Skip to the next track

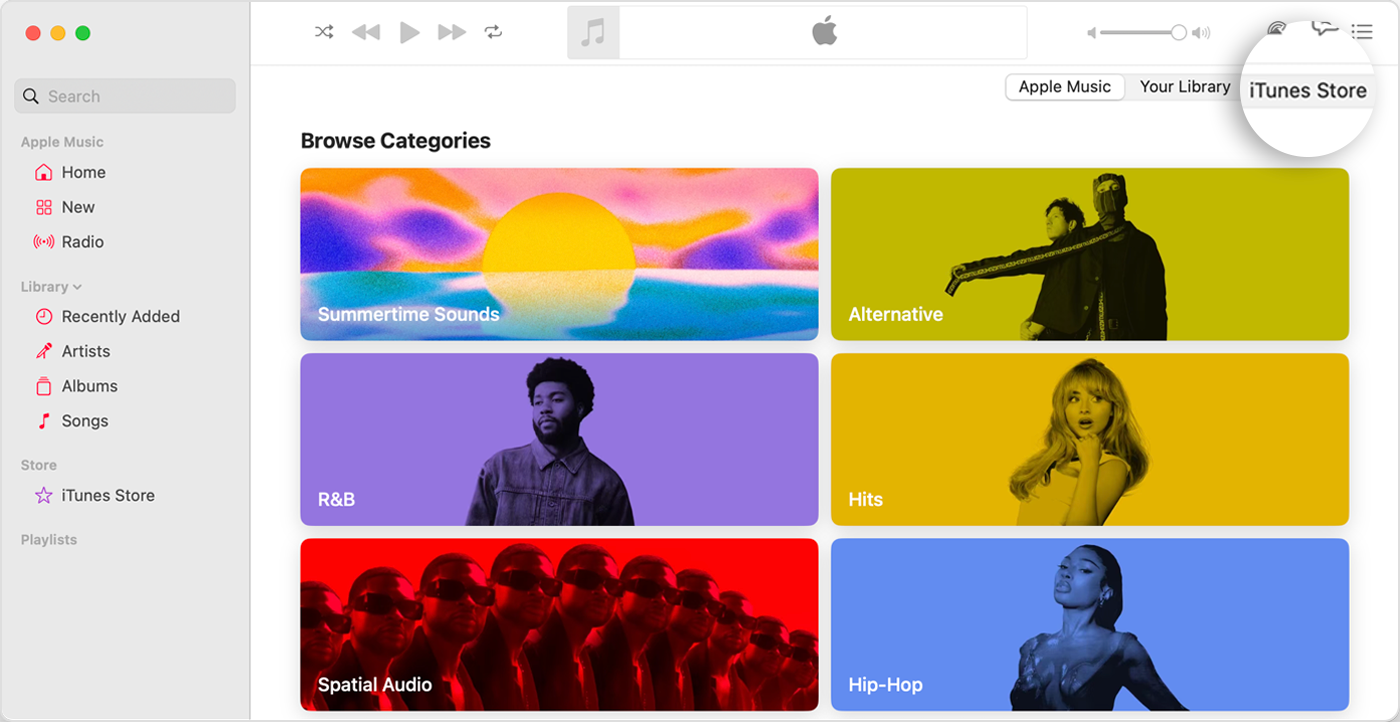coord(452,32)
